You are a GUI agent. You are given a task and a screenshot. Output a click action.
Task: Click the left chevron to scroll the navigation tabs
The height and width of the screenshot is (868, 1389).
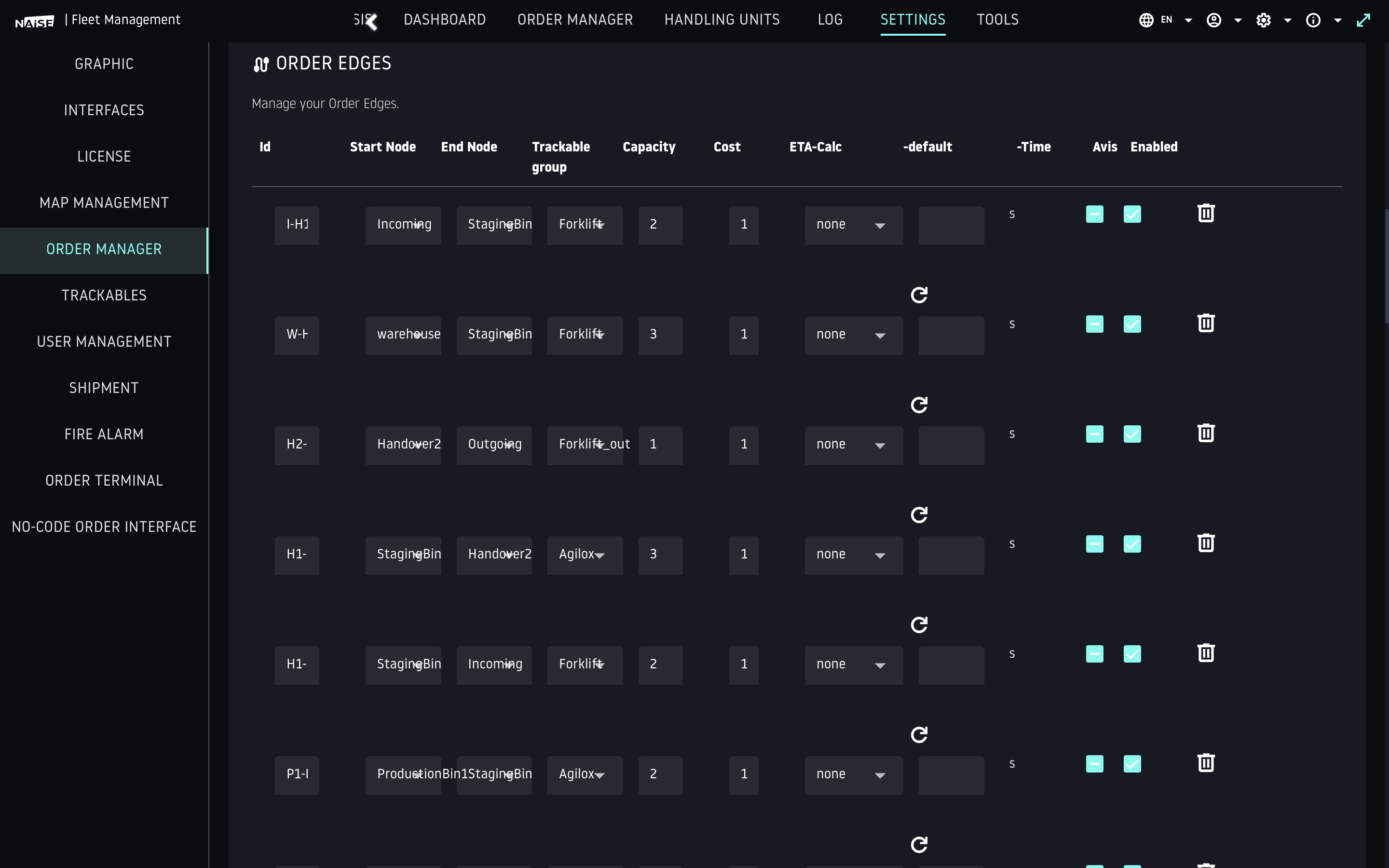372,21
